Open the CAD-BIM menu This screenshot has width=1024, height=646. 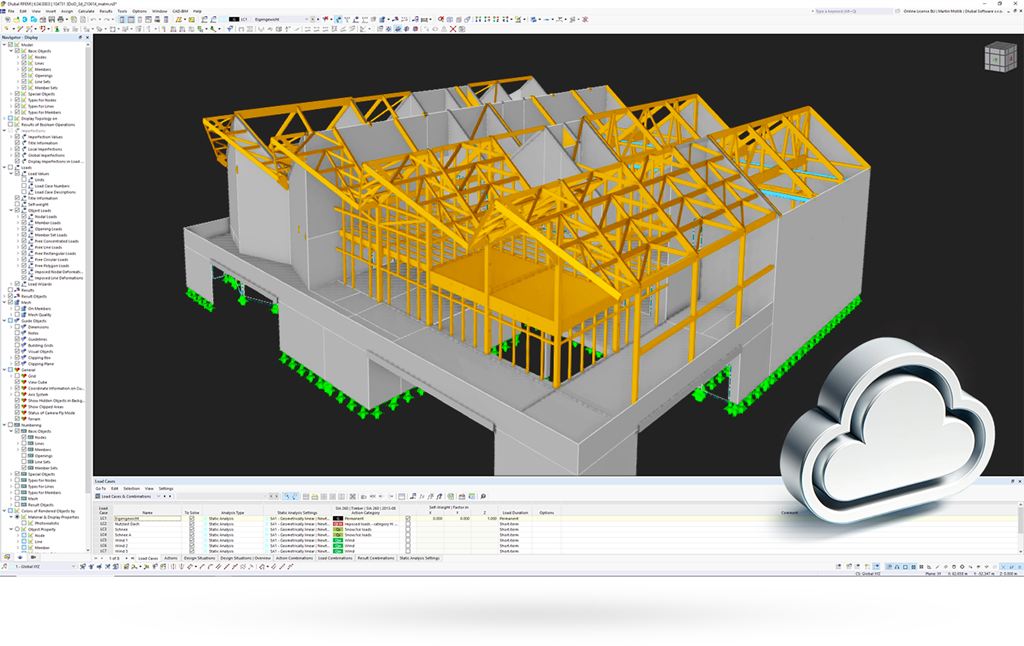point(180,11)
